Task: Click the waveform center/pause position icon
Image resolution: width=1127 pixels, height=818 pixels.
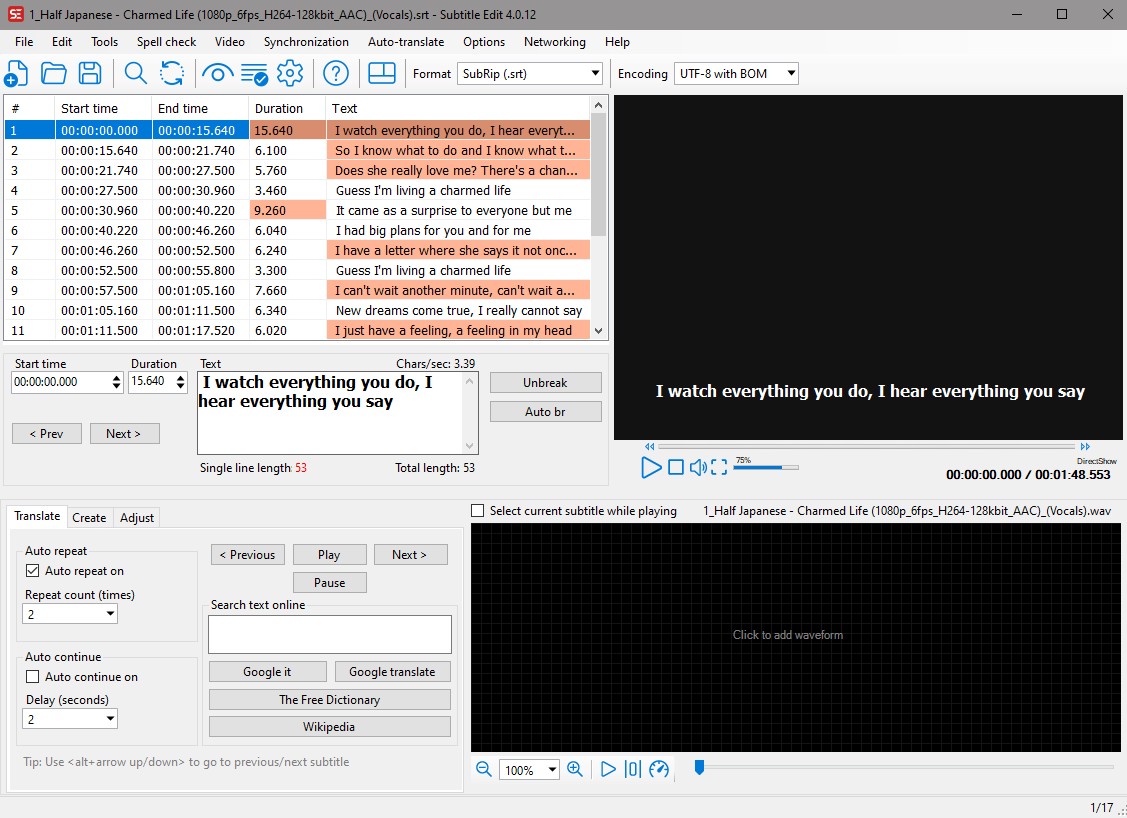Action: point(632,769)
